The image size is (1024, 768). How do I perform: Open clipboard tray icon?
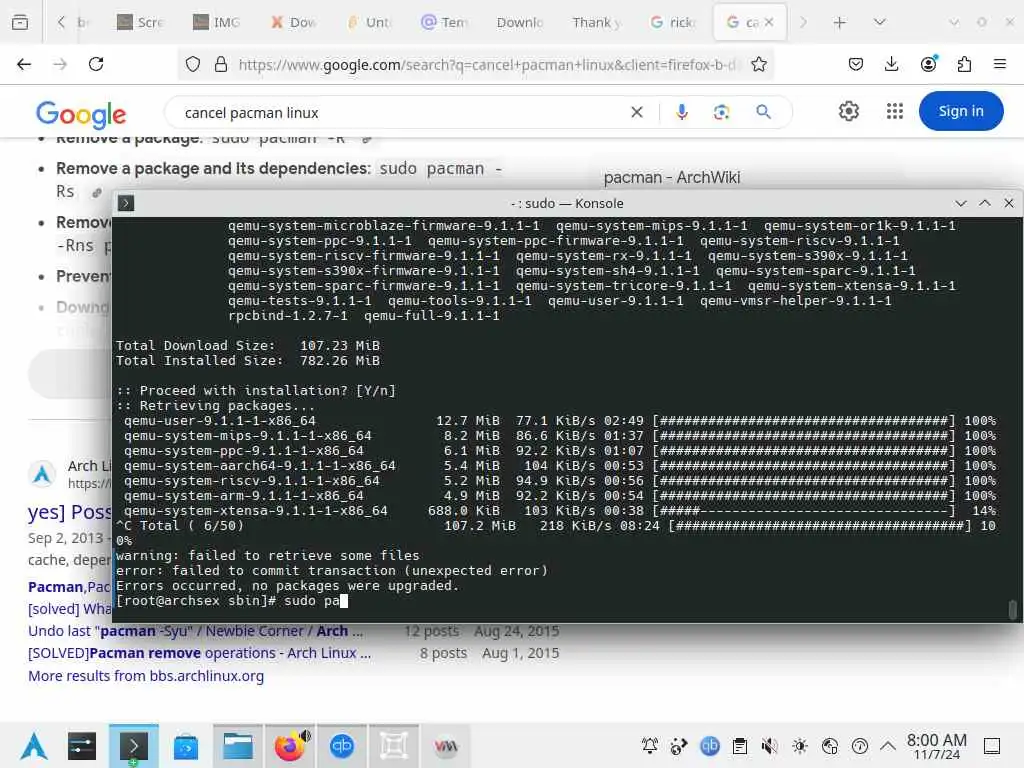click(739, 746)
